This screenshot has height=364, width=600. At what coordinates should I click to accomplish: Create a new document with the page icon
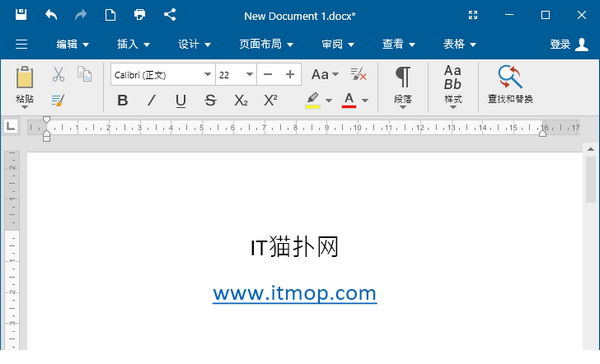click(x=110, y=15)
